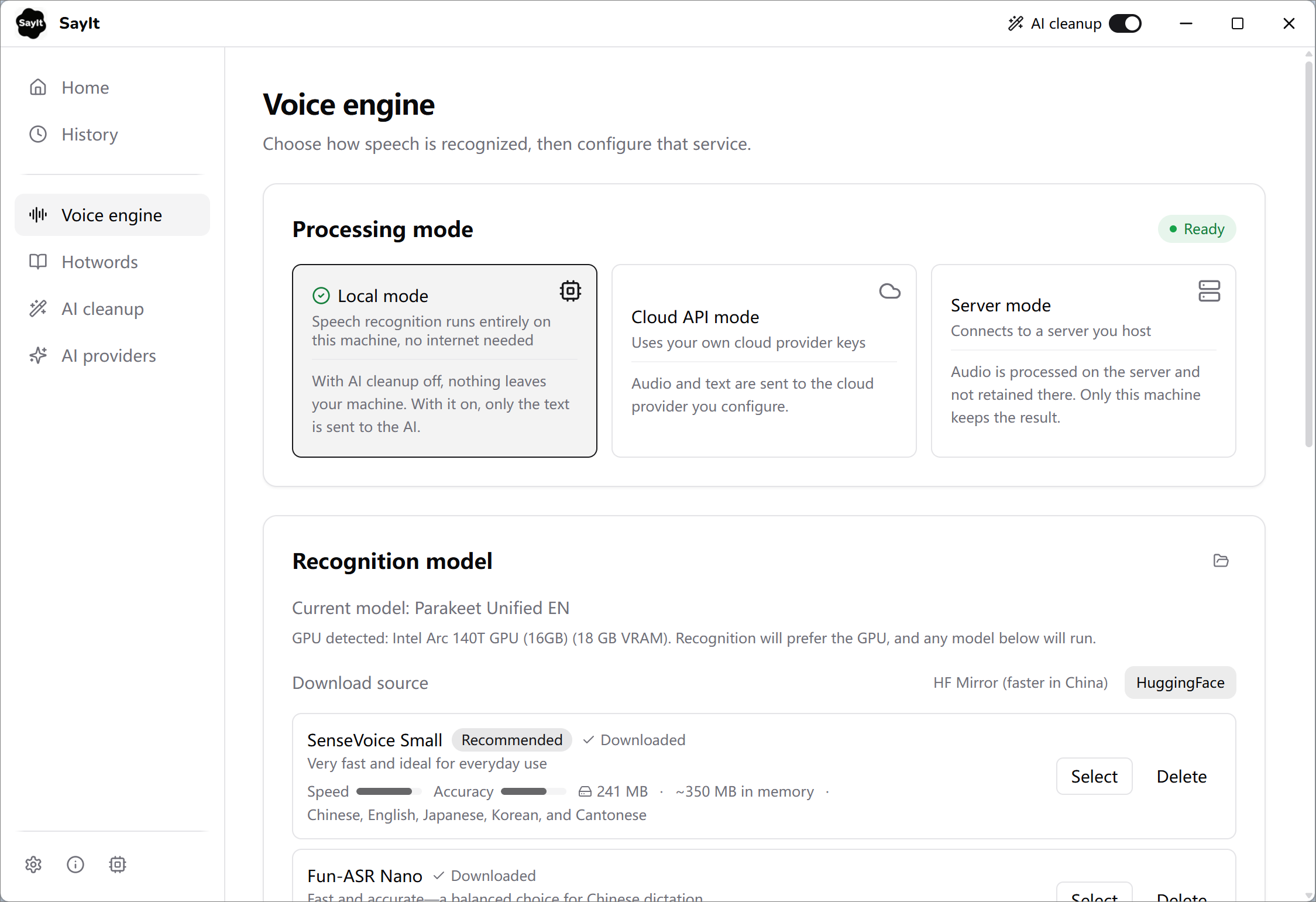Screen dimensions: 1316x902
Task: Click the Ready status badge
Action: coord(1197,229)
